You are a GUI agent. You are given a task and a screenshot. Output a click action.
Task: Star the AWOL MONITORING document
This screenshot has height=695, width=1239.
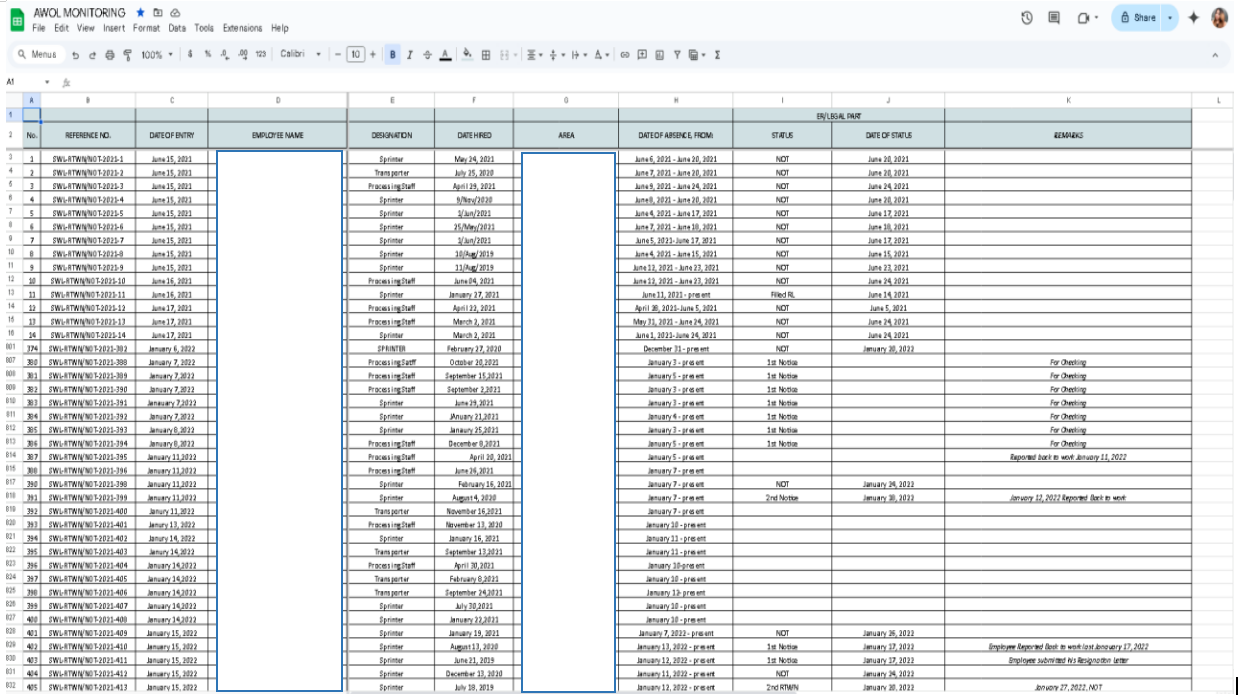[140, 13]
